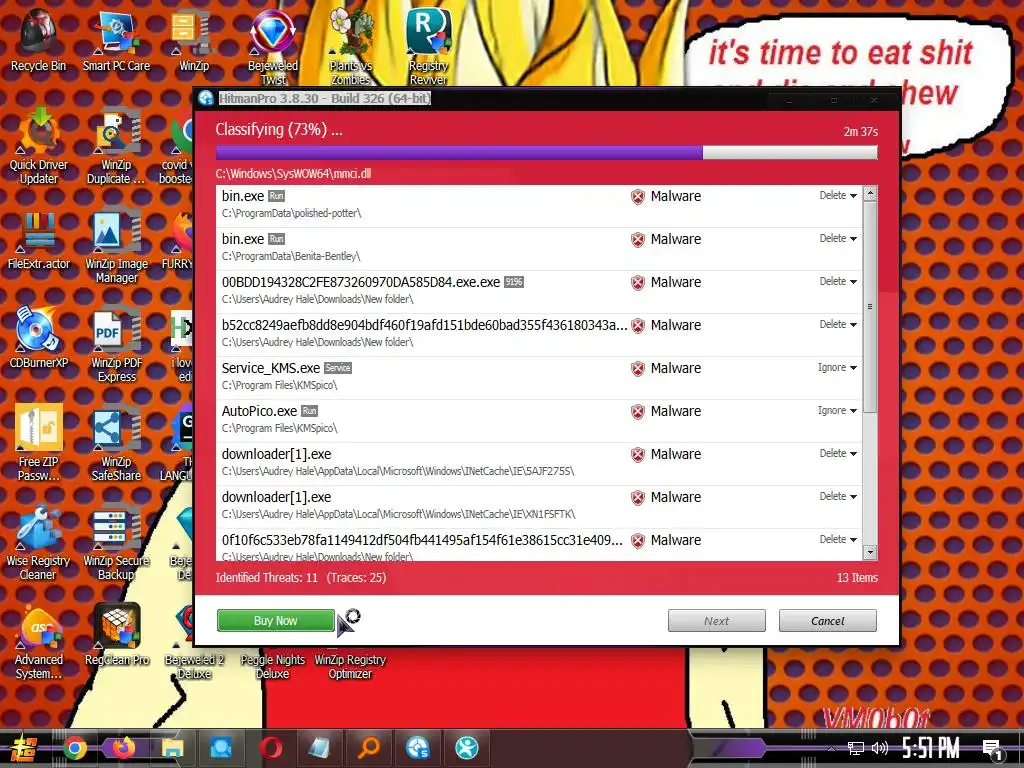Click the Service tag on Service_KMS.exe
1024x768 pixels.
338,368
